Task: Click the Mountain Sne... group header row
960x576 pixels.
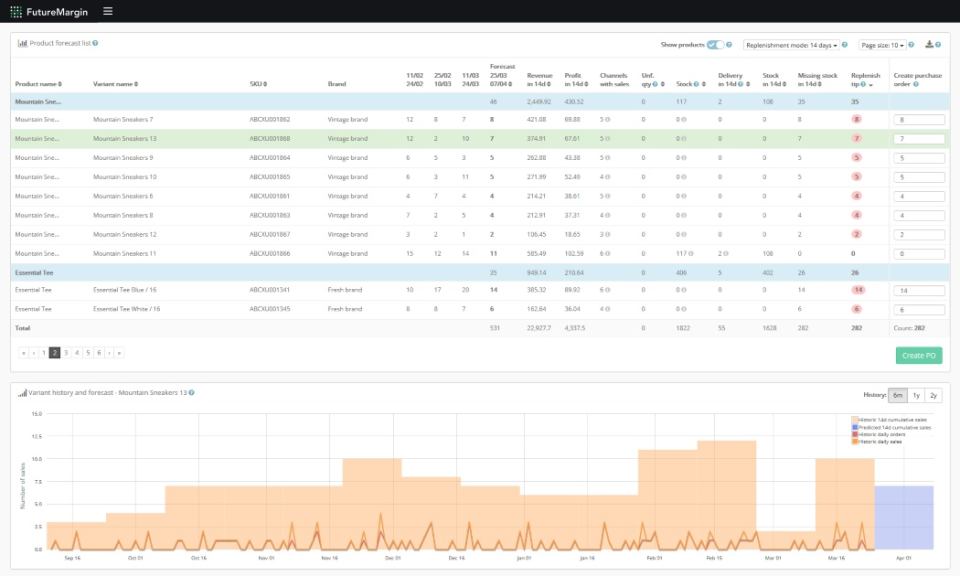Action: pos(480,102)
